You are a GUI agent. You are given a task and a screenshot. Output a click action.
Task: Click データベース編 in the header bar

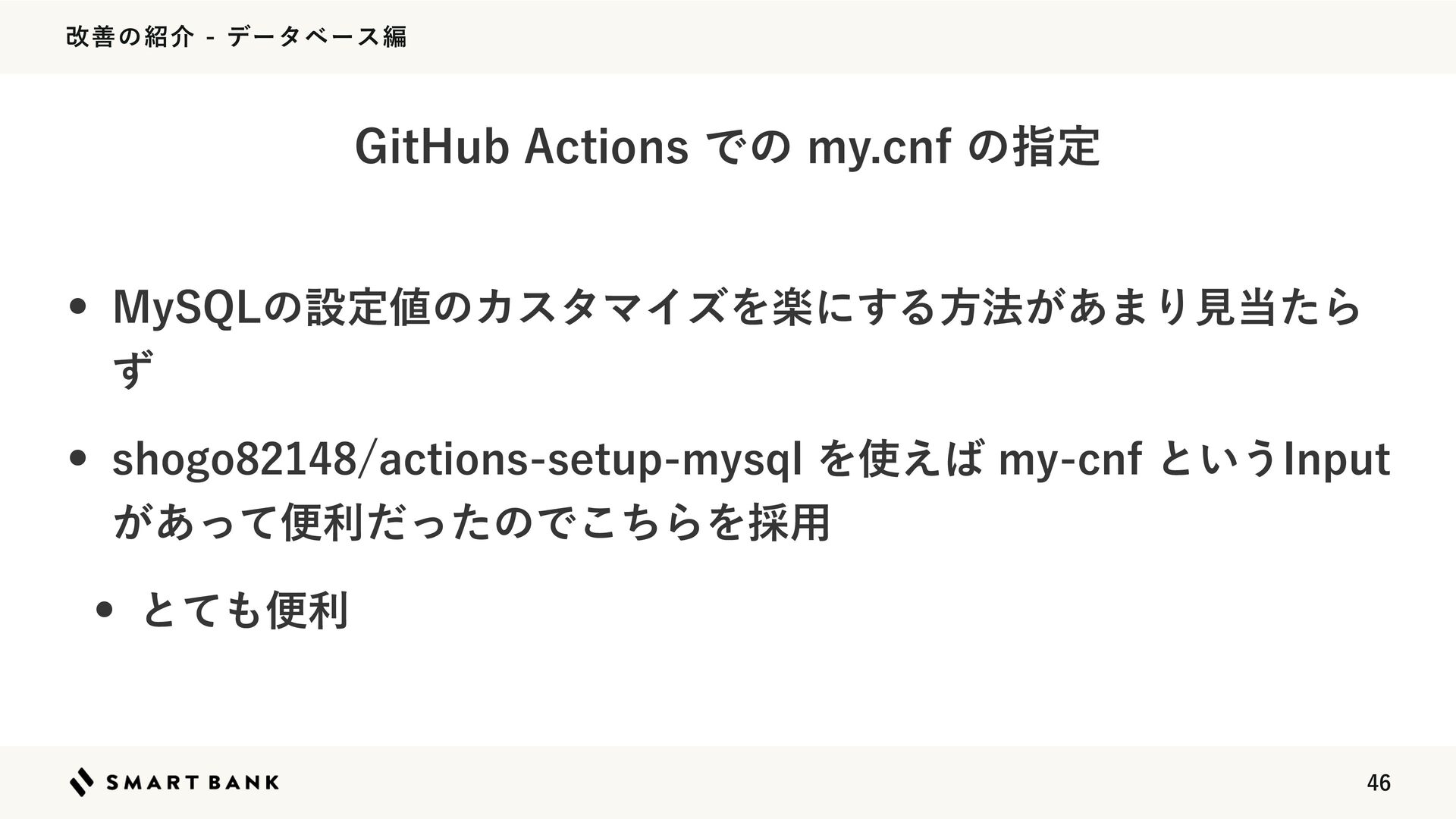coord(317,36)
